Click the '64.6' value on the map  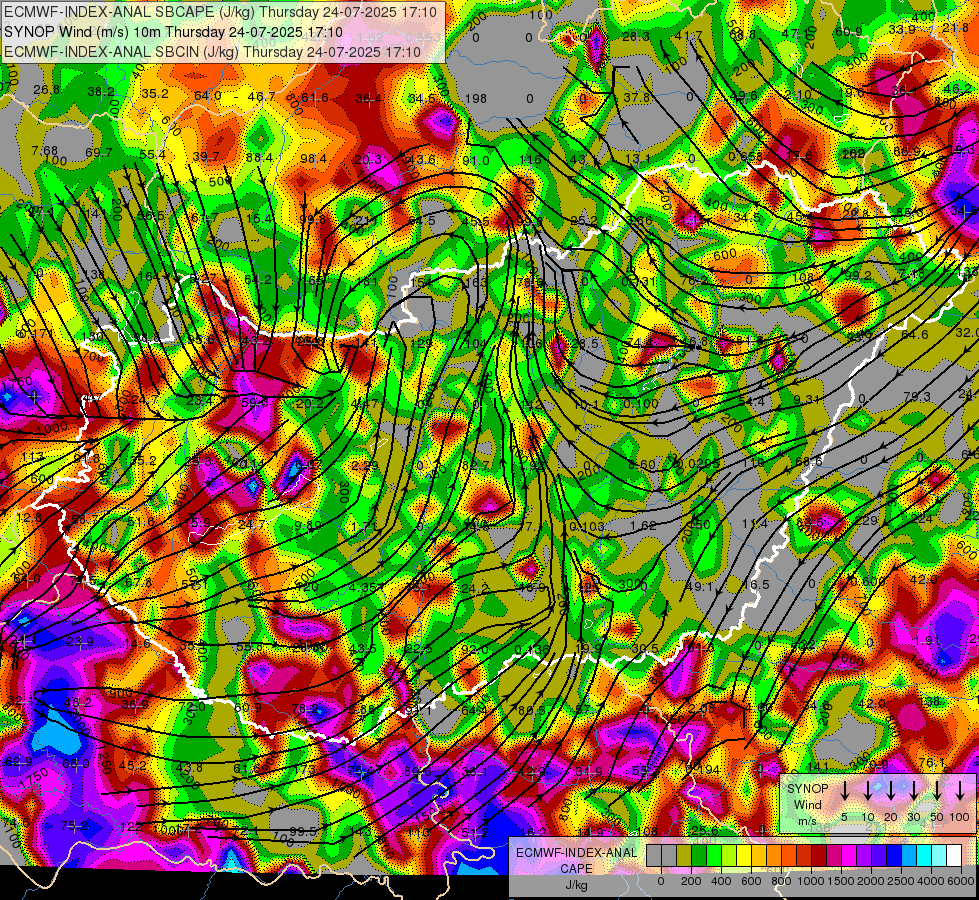click(914, 335)
